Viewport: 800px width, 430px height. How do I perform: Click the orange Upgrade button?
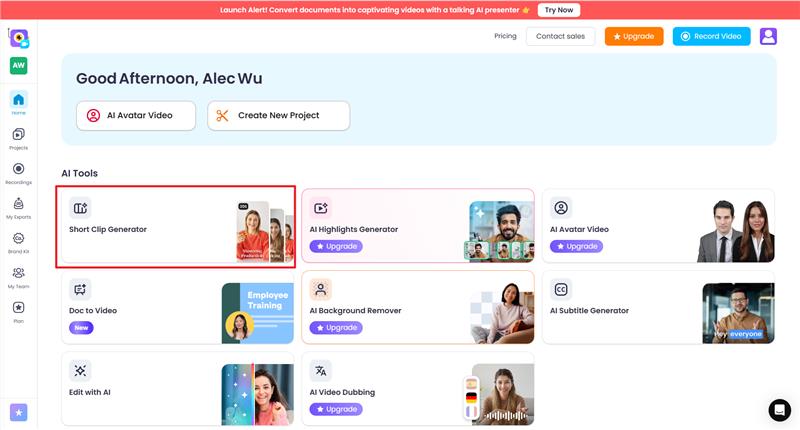pos(634,36)
